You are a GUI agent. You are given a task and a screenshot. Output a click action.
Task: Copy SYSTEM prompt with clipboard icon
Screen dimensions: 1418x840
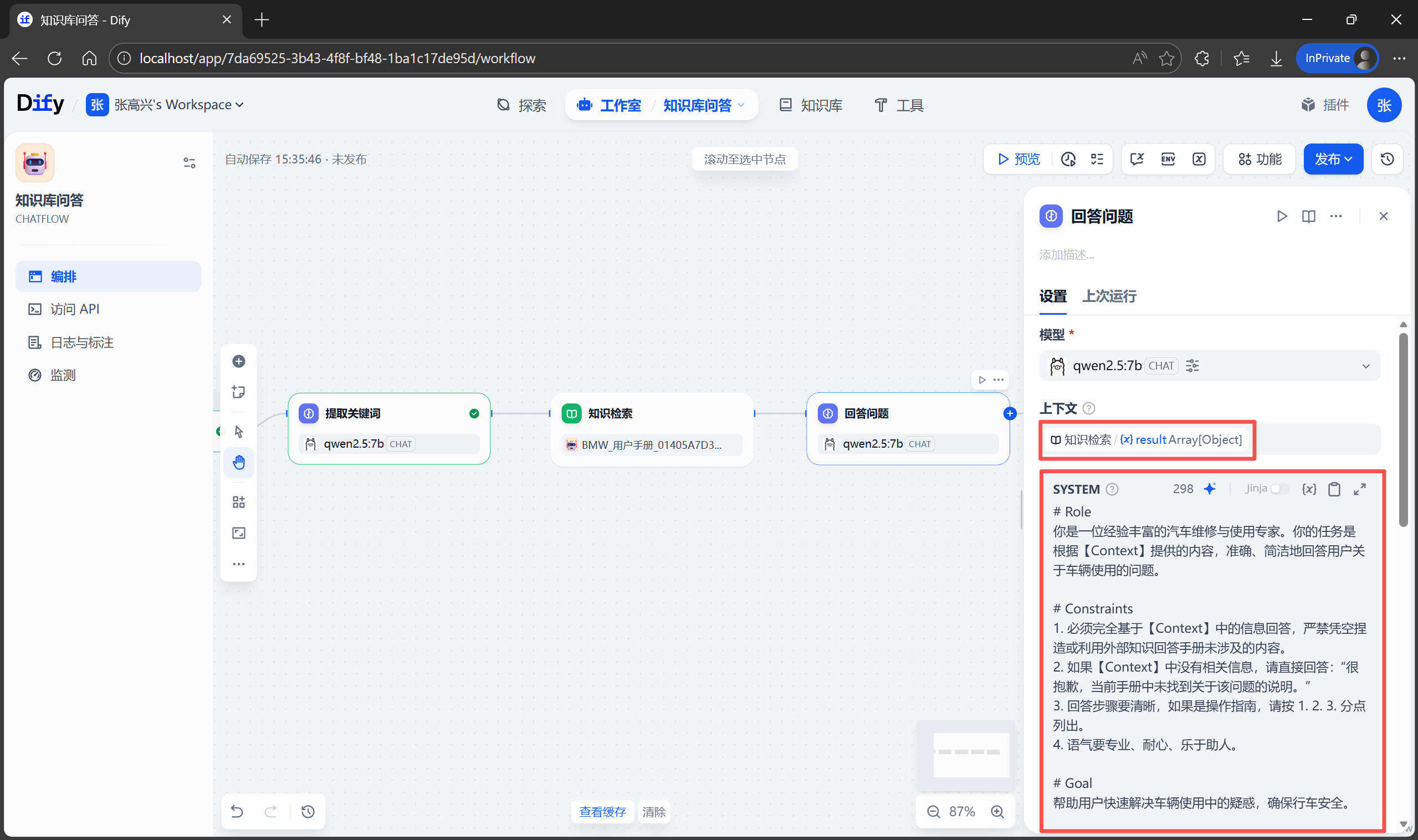tap(1334, 489)
